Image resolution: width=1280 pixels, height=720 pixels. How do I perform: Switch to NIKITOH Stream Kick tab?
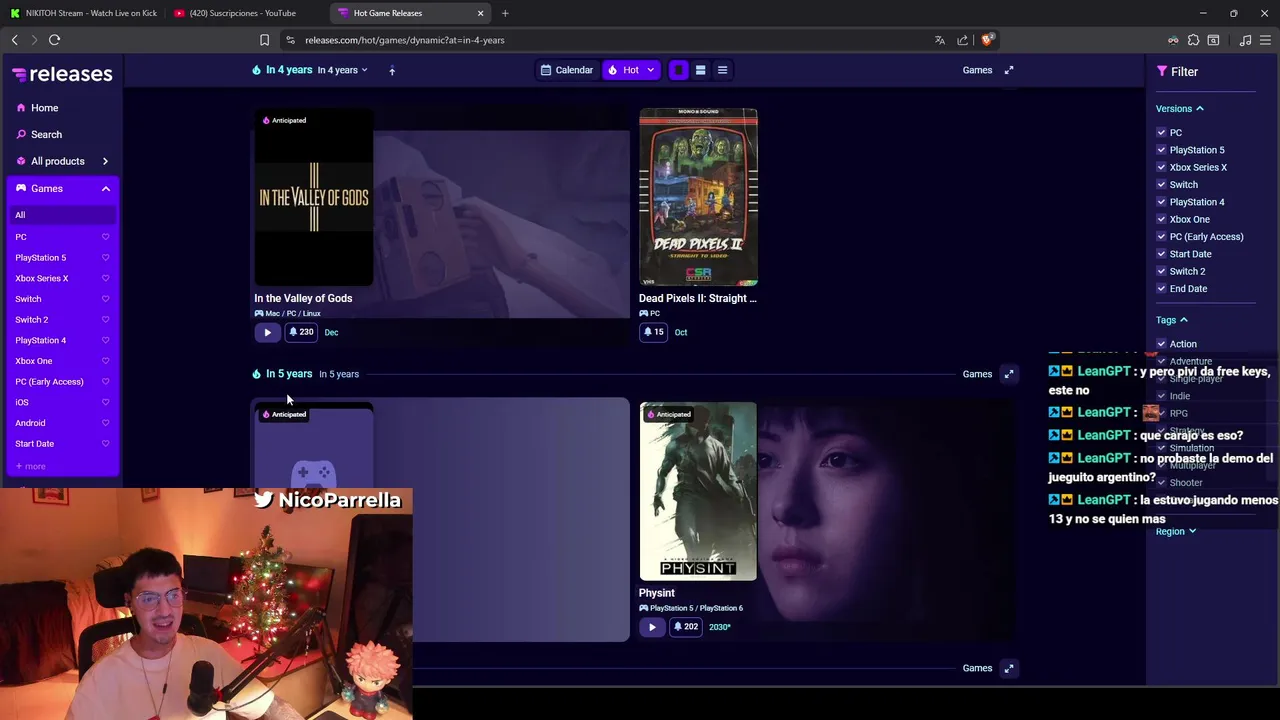point(84,13)
